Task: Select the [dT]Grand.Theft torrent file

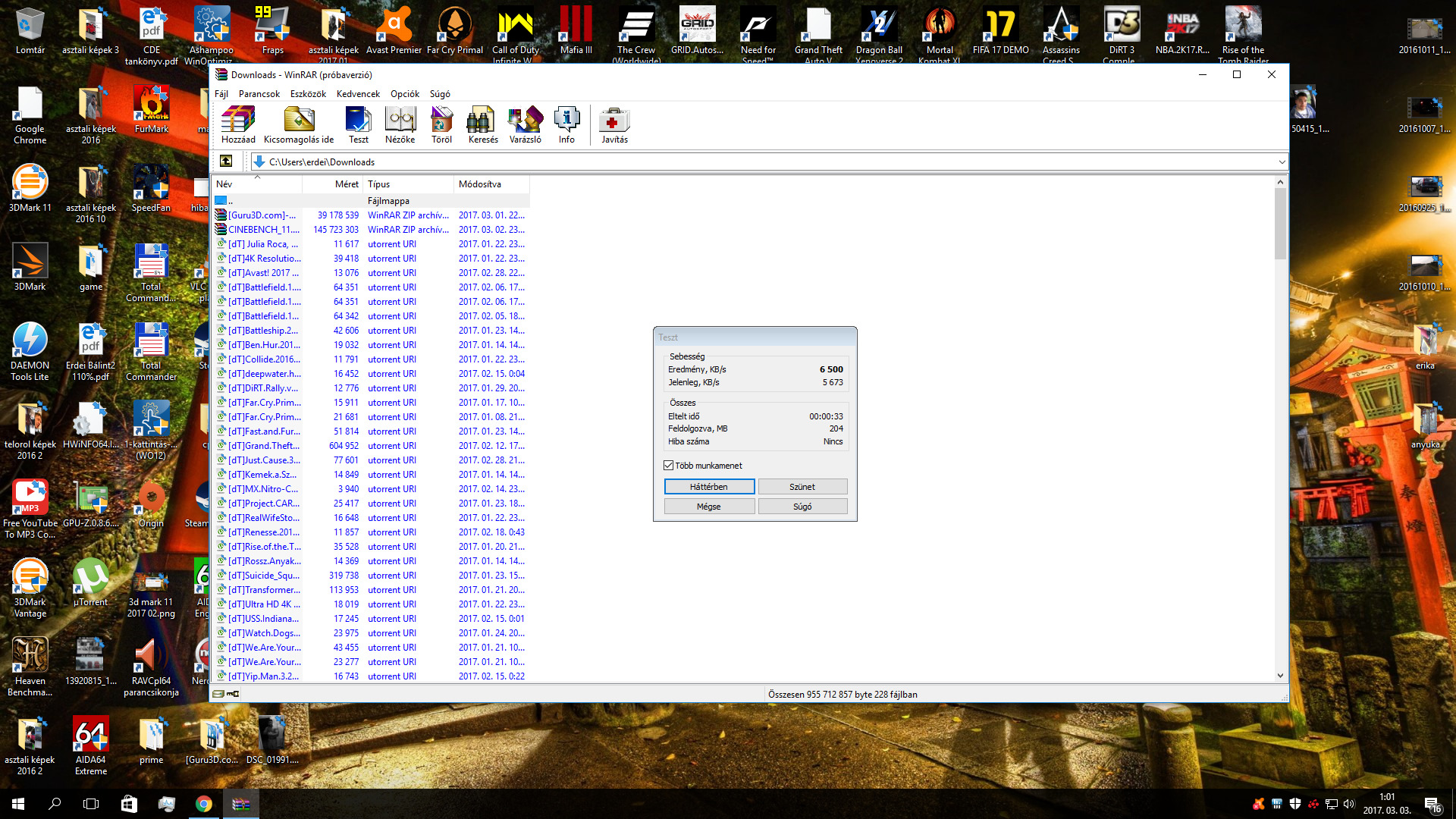Action: [371, 446]
